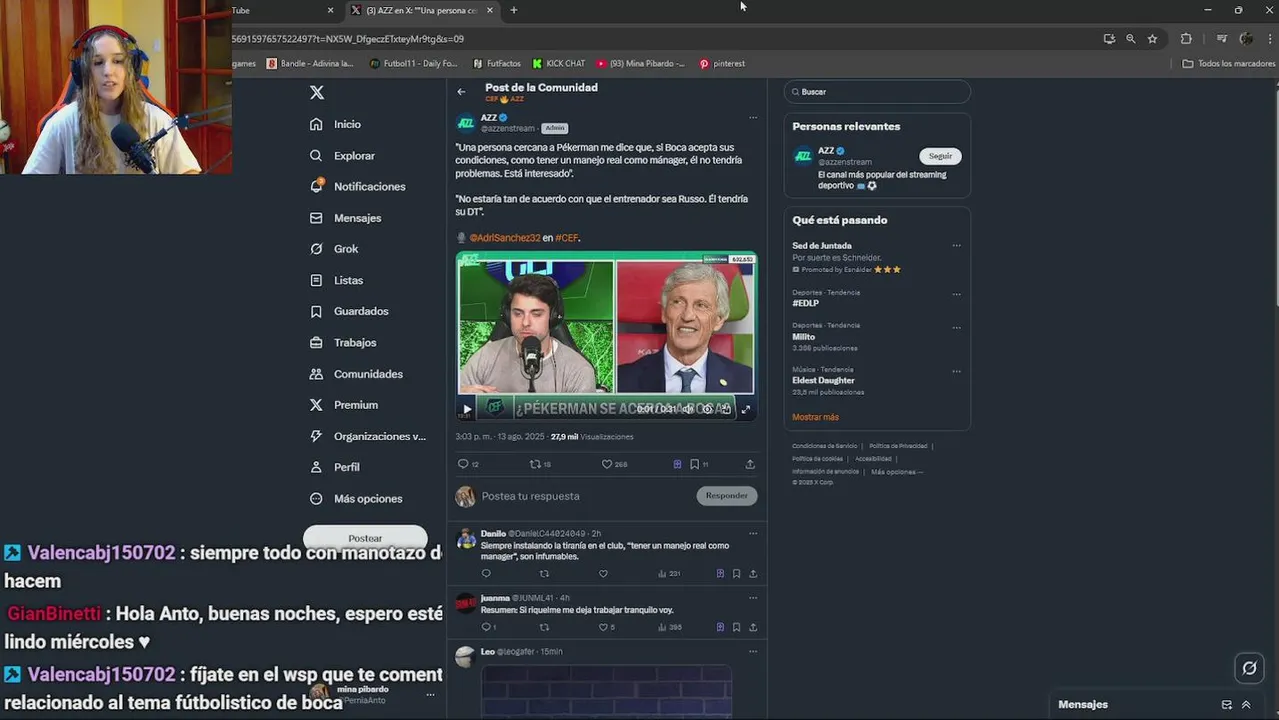The image size is (1279, 720).
Task: Like juanma's reply
Action: tap(603, 627)
